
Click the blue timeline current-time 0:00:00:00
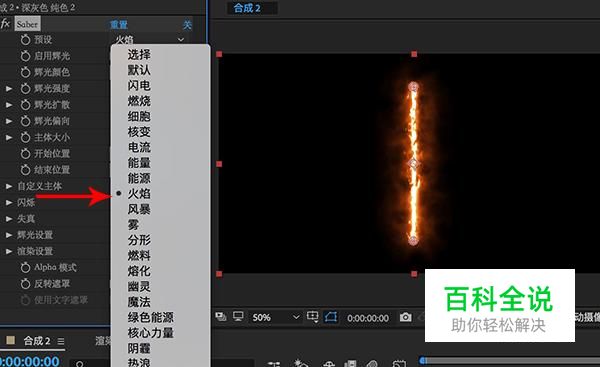coord(30,361)
